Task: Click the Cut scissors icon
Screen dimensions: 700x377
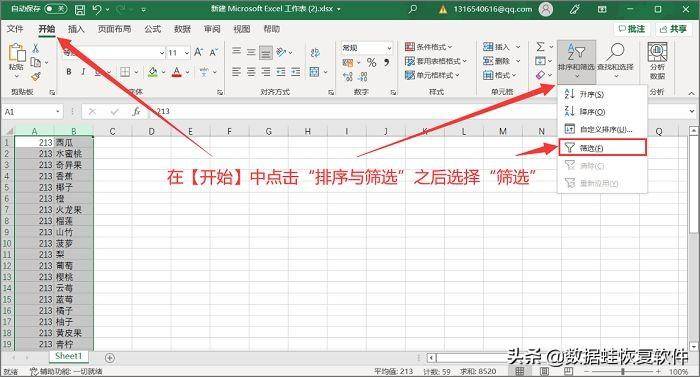Action: 36,48
